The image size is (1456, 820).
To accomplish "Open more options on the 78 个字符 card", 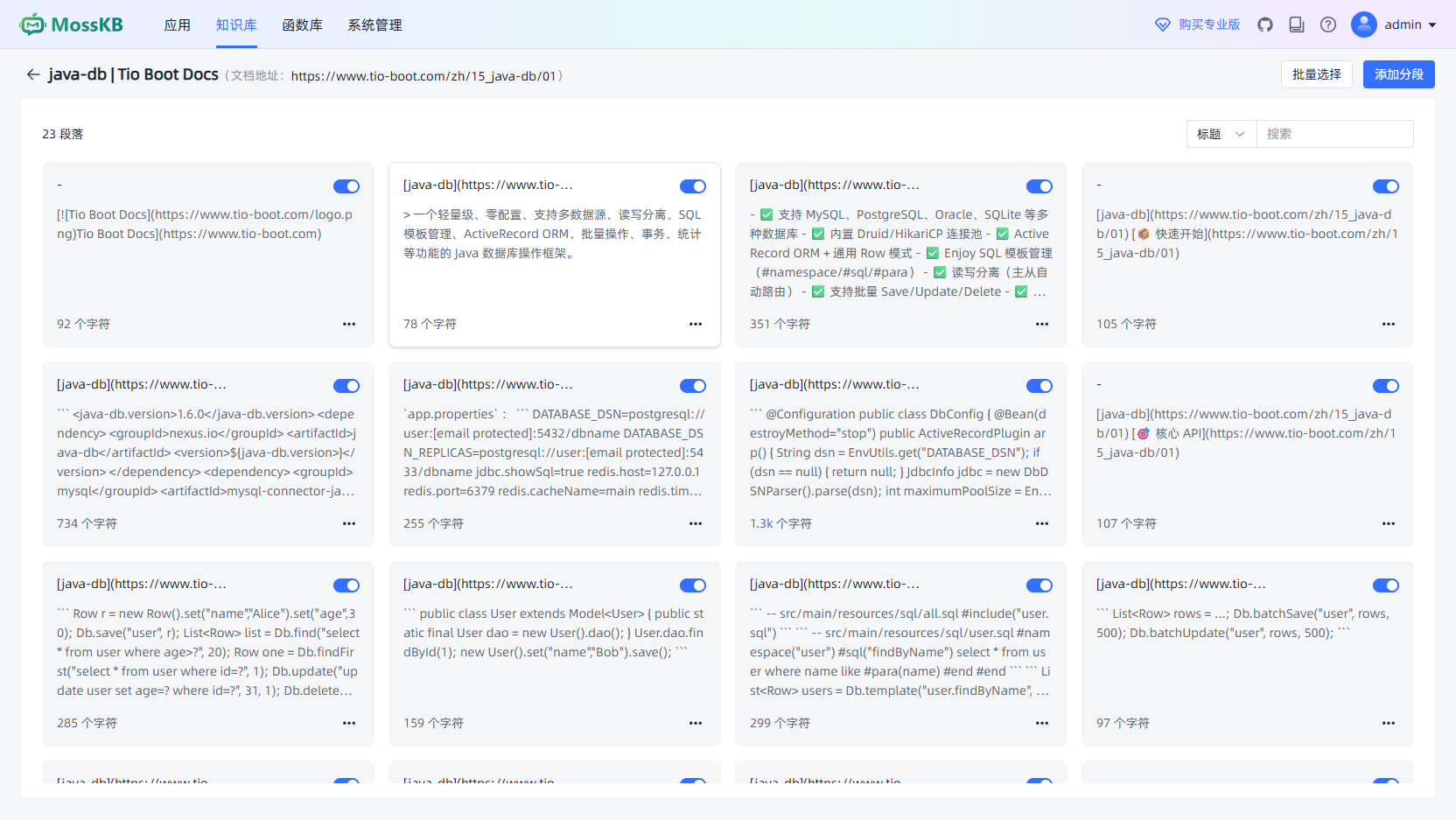I will point(696,324).
